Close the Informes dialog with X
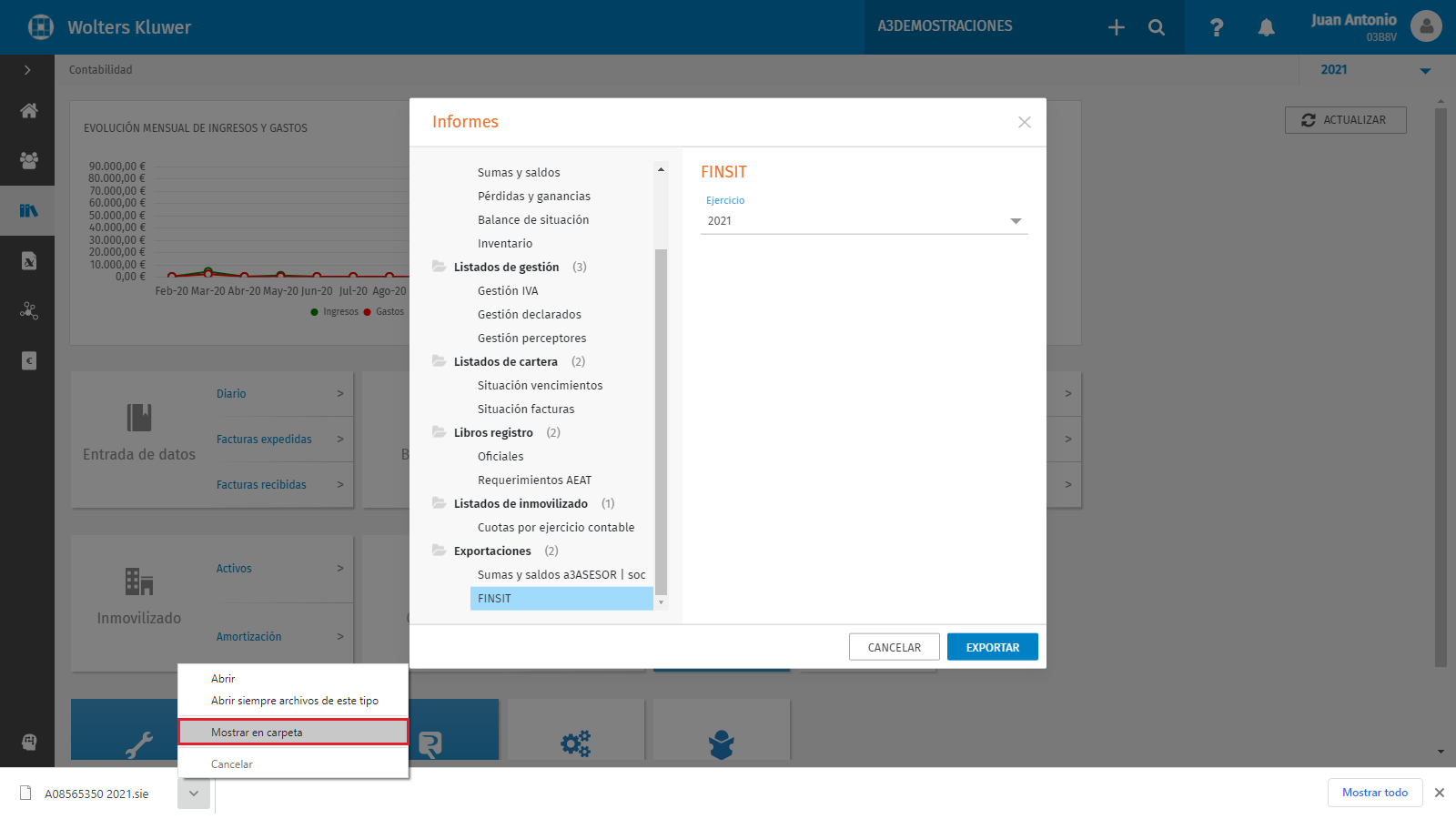Viewport: 1456px width, 819px height. [1025, 122]
